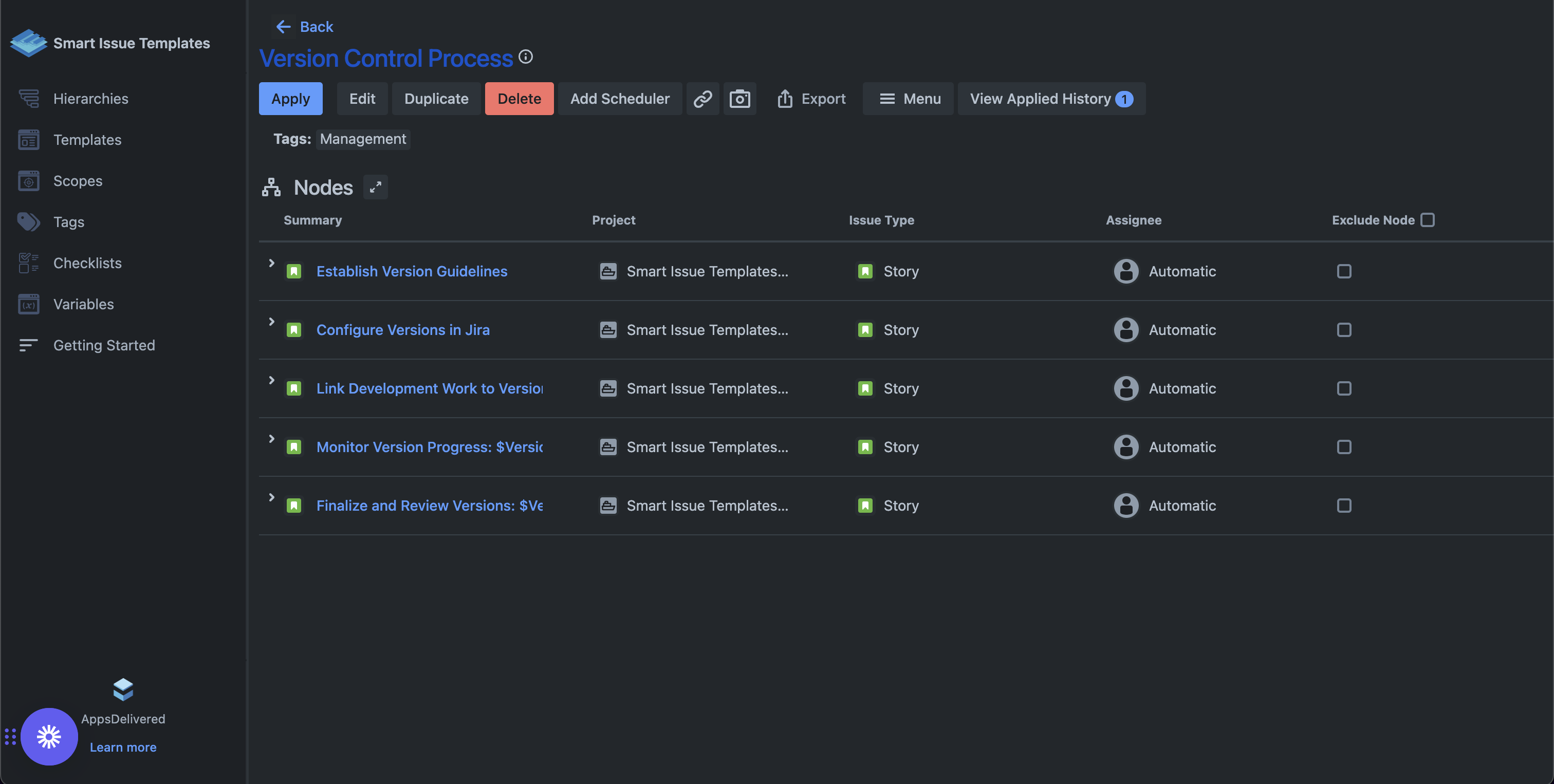Viewport: 1554px width, 784px height.
Task: Toggle the Exclude Node header checkbox
Action: click(x=1427, y=220)
